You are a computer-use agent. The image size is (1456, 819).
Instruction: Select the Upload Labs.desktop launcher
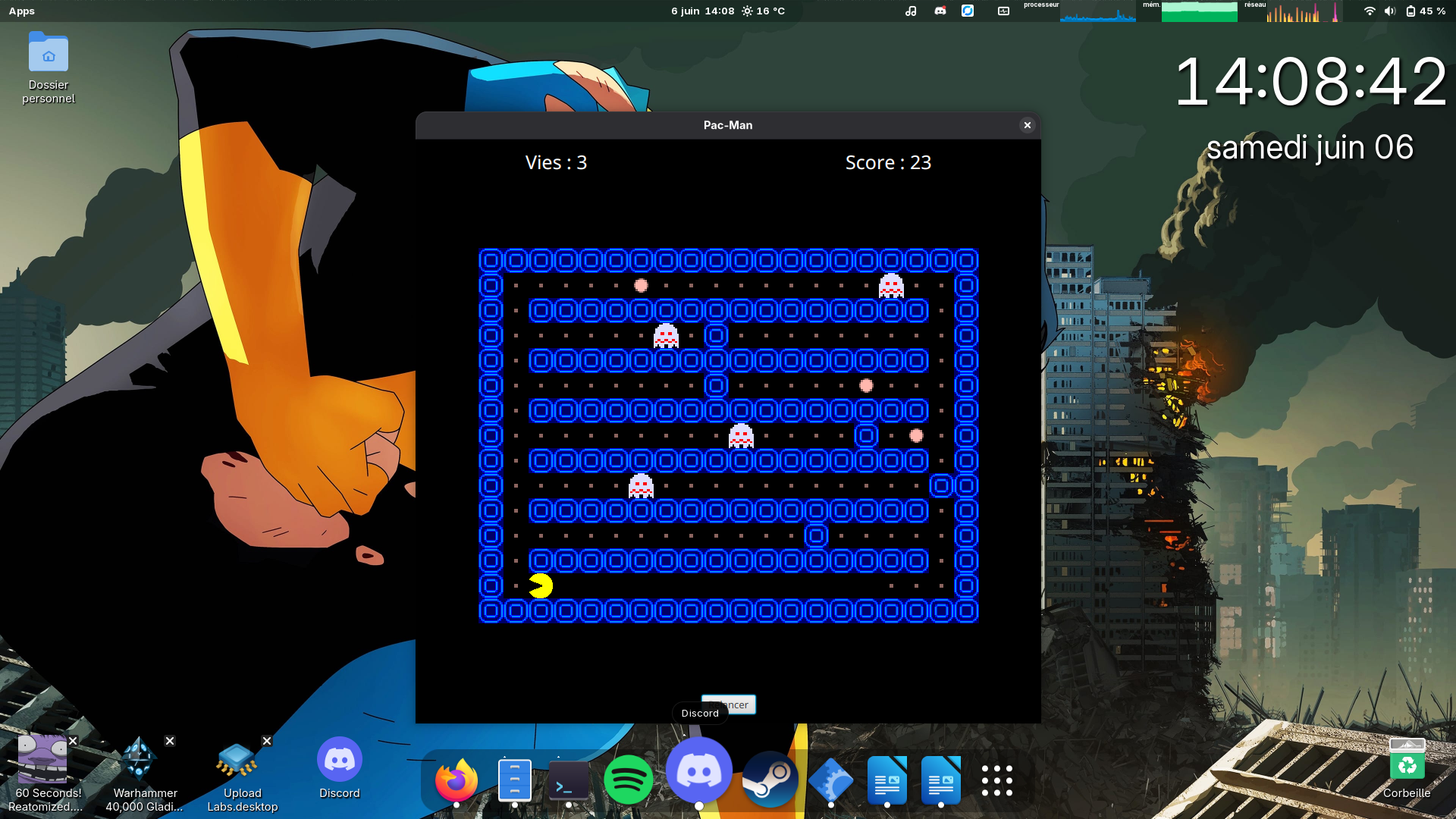(x=243, y=773)
